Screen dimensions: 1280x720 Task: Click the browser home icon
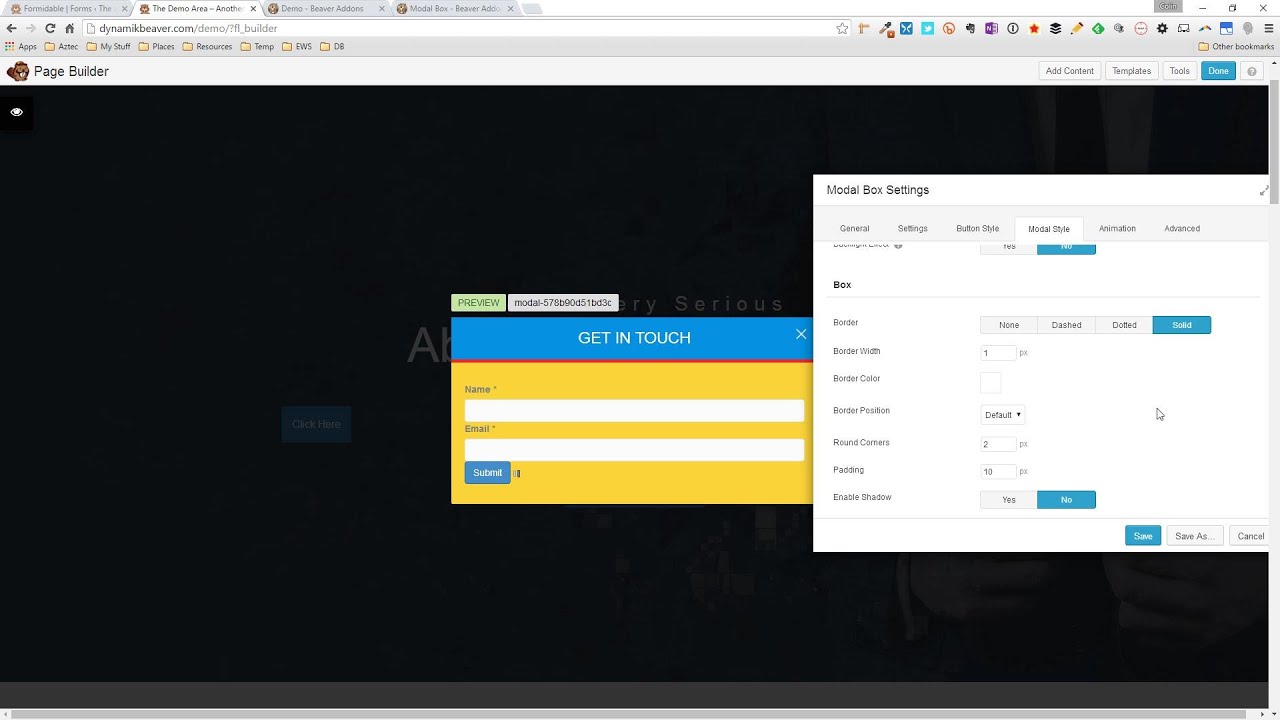(x=70, y=29)
